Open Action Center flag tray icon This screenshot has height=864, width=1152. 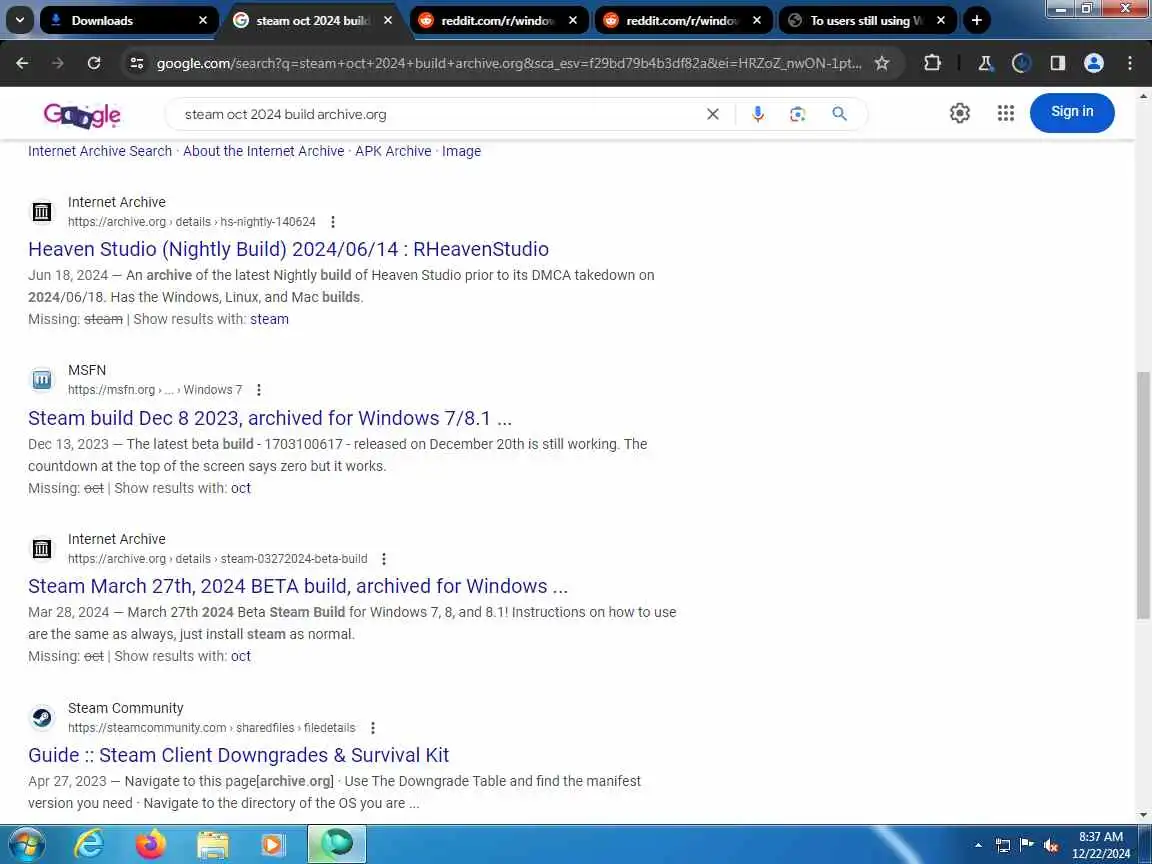coord(1027,845)
